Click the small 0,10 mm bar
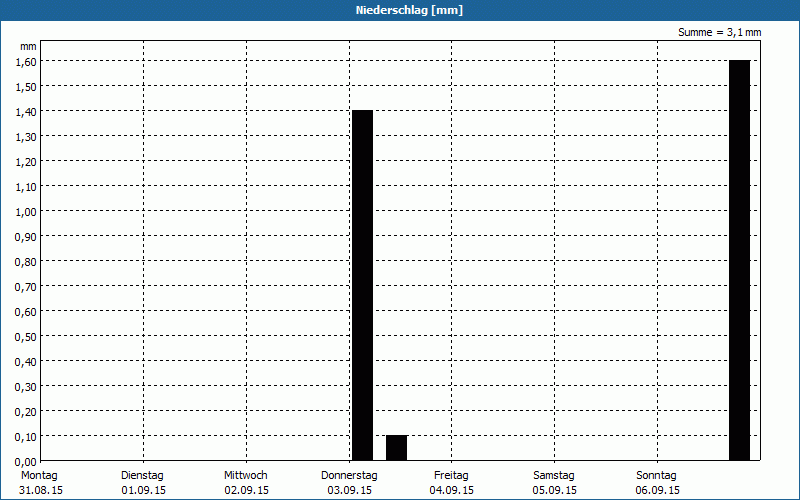800x500 pixels. tap(396, 448)
